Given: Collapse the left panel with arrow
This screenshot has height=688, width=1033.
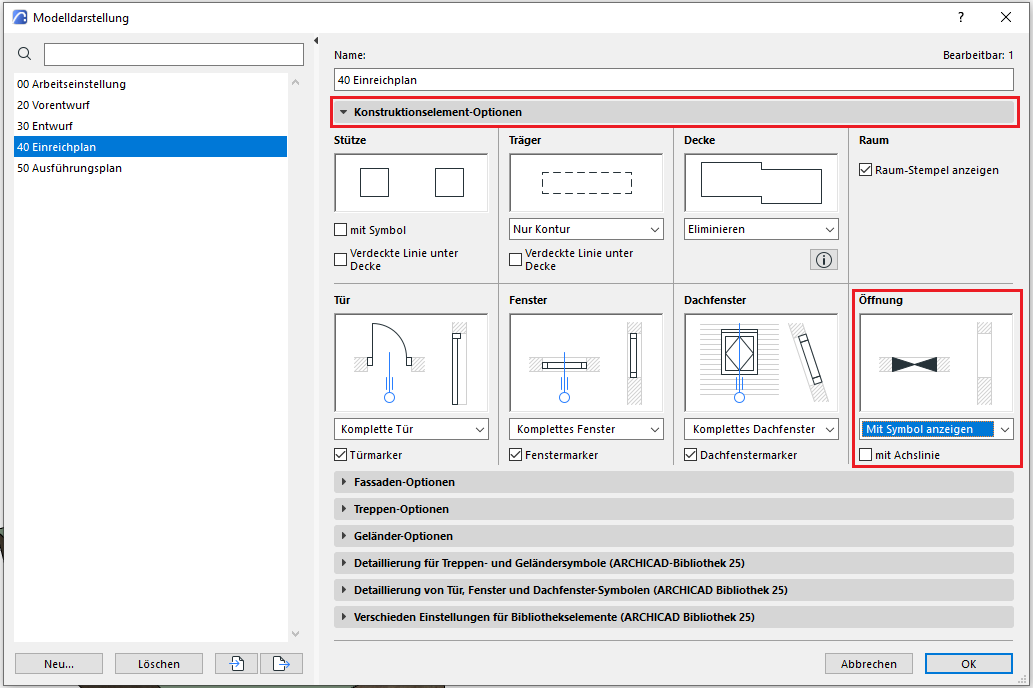Looking at the screenshot, I should point(316,41).
